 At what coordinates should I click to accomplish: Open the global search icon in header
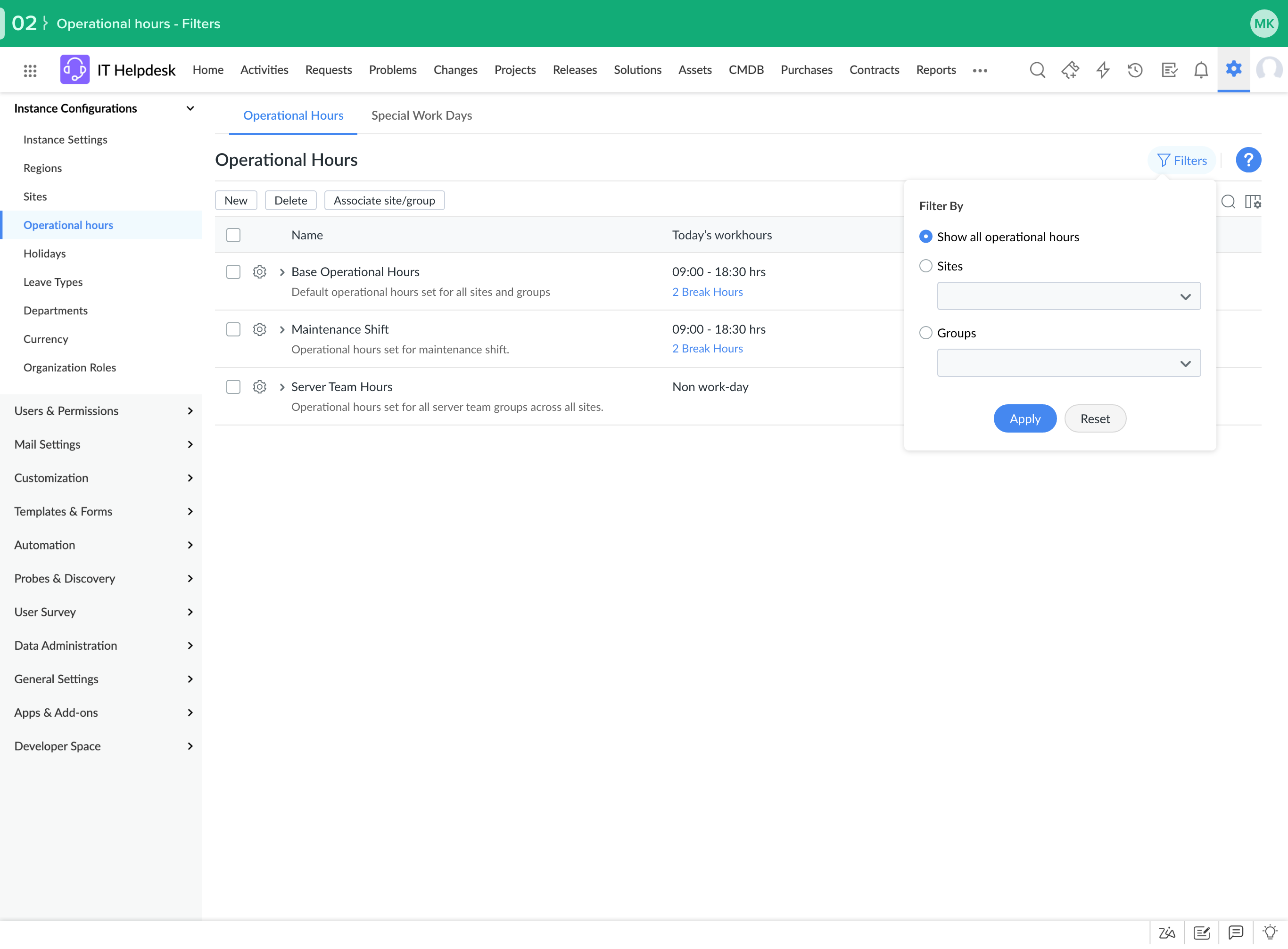click(x=1037, y=70)
